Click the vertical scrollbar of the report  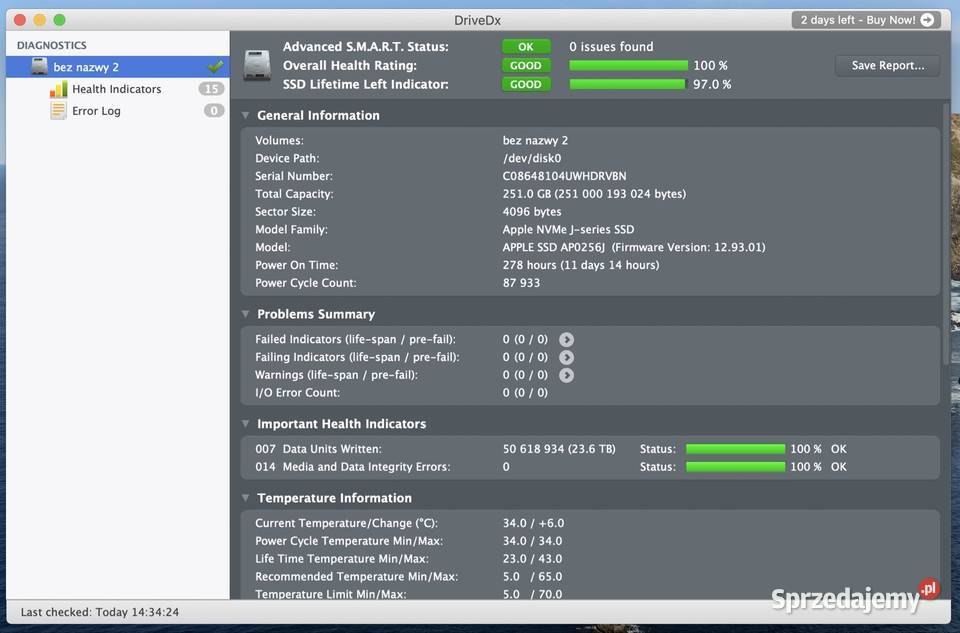947,233
